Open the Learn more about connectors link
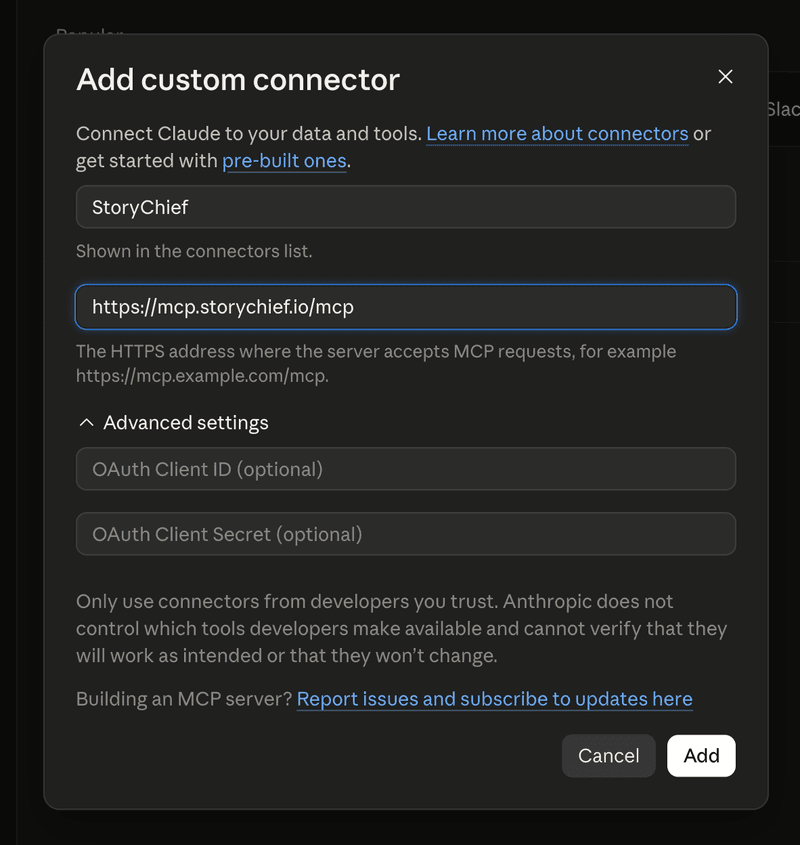 [557, 134]
